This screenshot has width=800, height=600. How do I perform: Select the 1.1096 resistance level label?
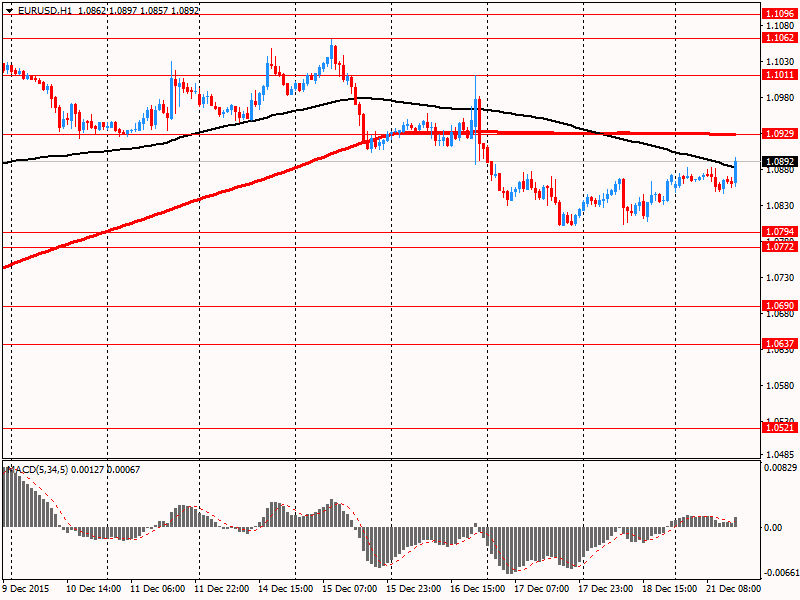click(x=780, y=14)
